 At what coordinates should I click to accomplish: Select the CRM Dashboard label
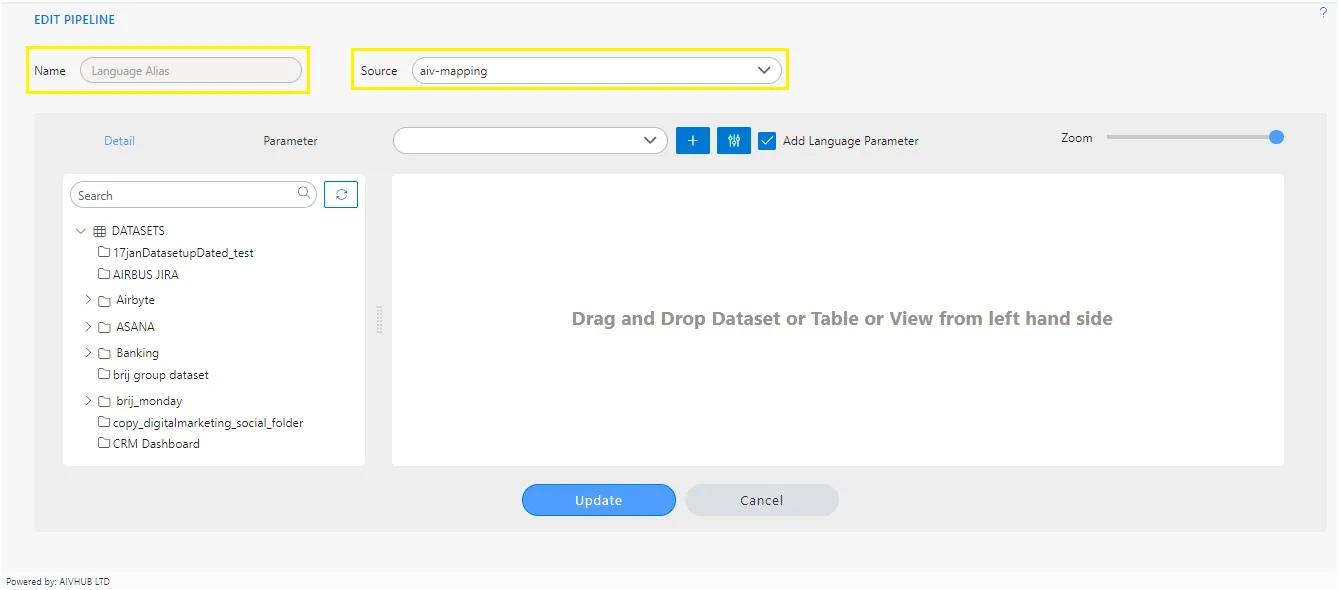[x=156, y=444]
